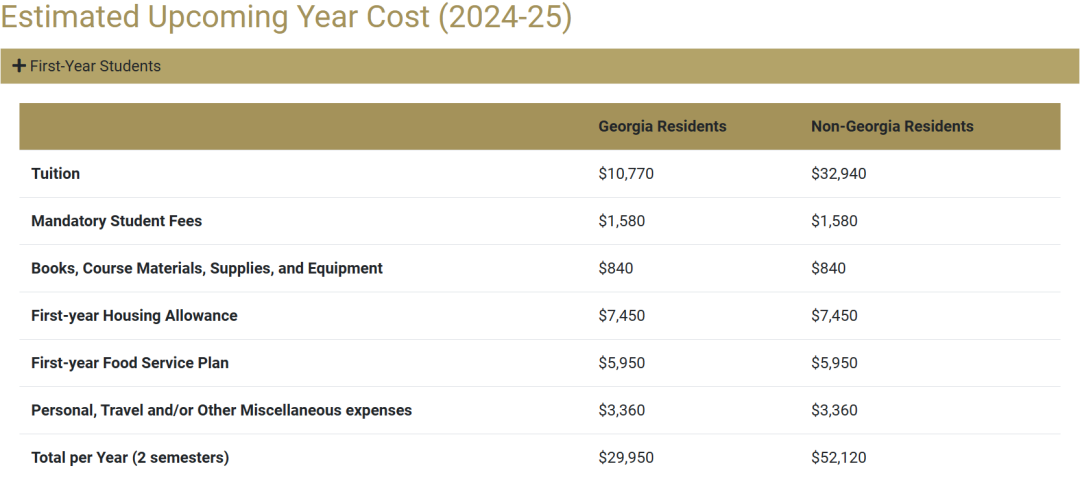The width and height of the screenshot is (1080, 479).
Task: Select Georgia Residents mandatory fees $1,580
Action: click(x=622, y=221)
